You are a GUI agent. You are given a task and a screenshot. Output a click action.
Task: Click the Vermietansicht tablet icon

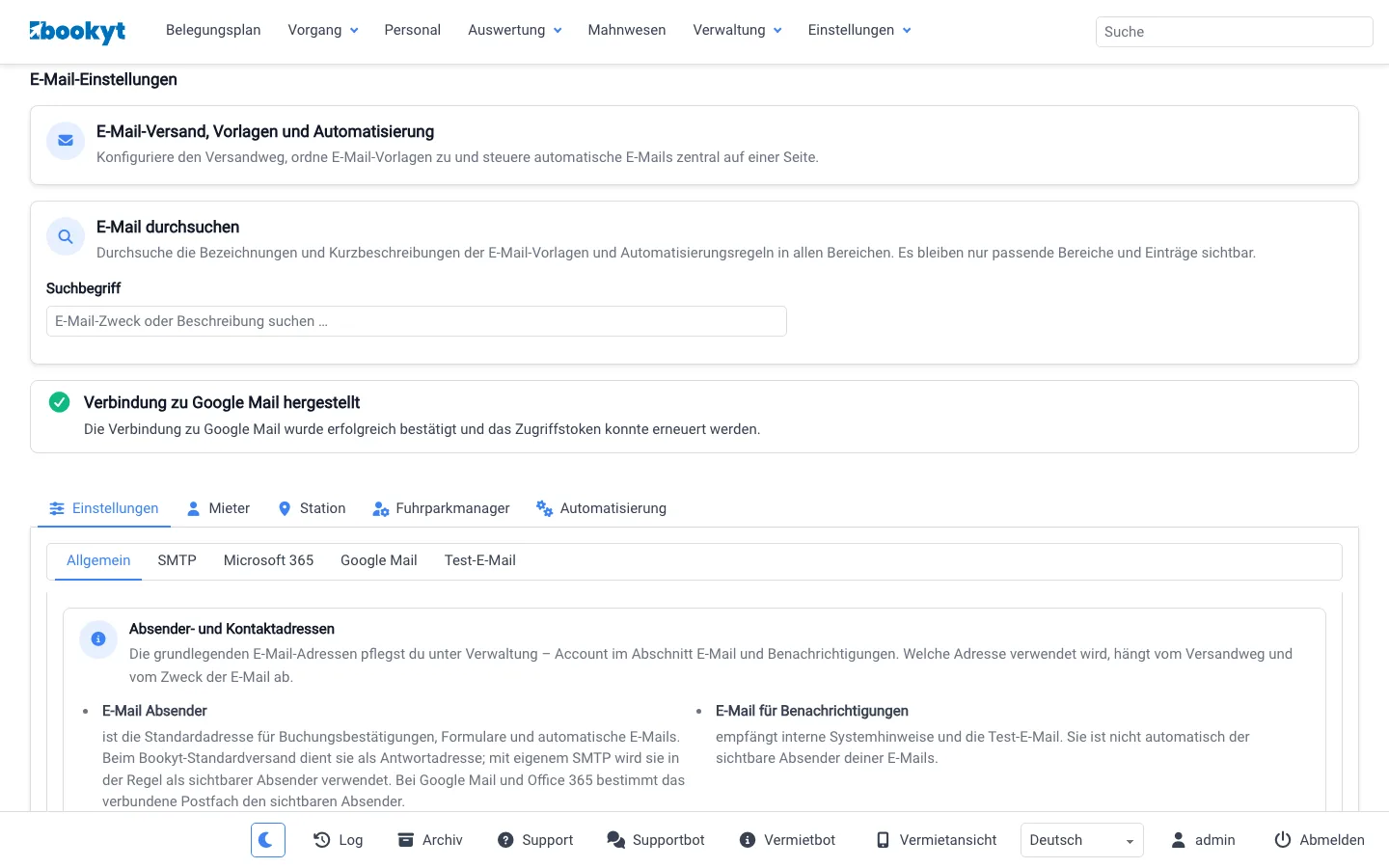click(x=883, y=840)
